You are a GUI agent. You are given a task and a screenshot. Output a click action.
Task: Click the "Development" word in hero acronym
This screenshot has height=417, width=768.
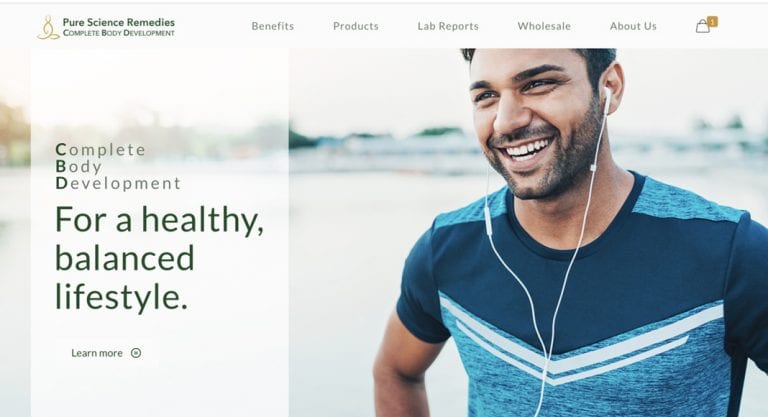click(118, 183)
